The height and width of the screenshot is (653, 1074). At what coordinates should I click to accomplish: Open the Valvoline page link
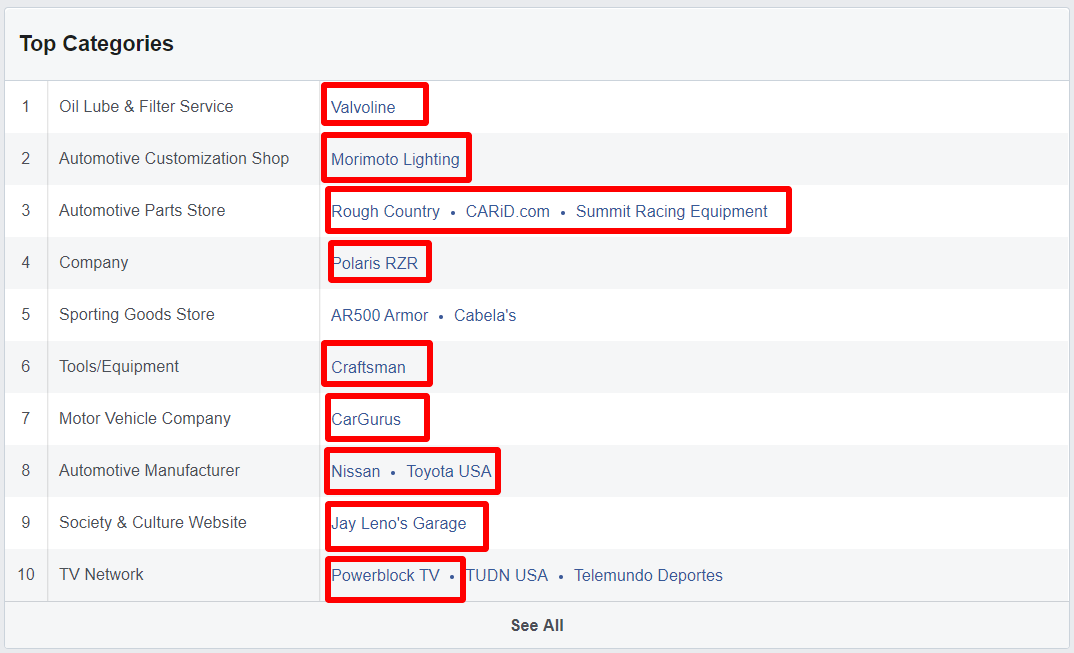click(x=363, y=108)
